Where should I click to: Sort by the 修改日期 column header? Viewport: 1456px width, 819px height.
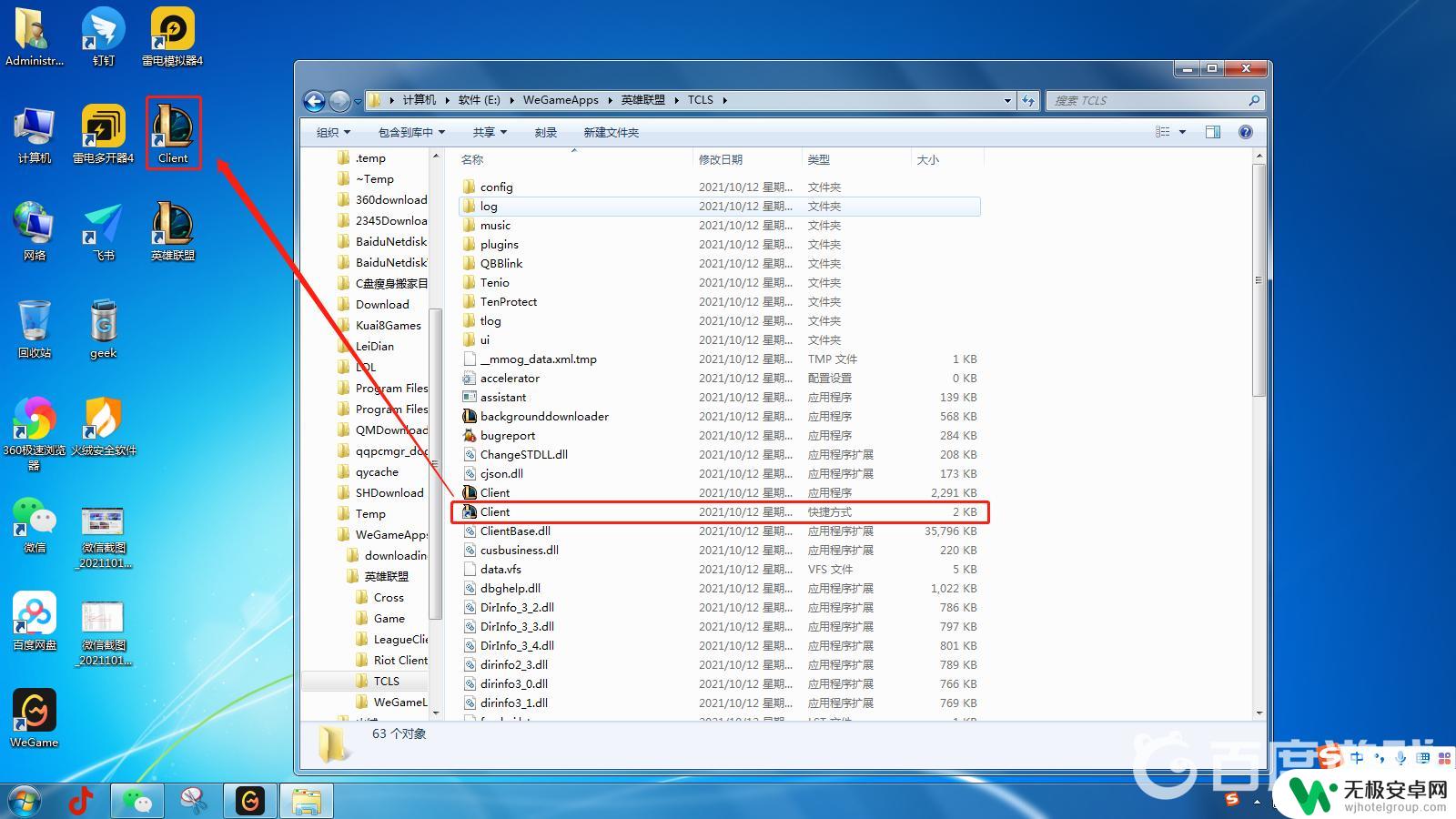(x=747, y=159)
